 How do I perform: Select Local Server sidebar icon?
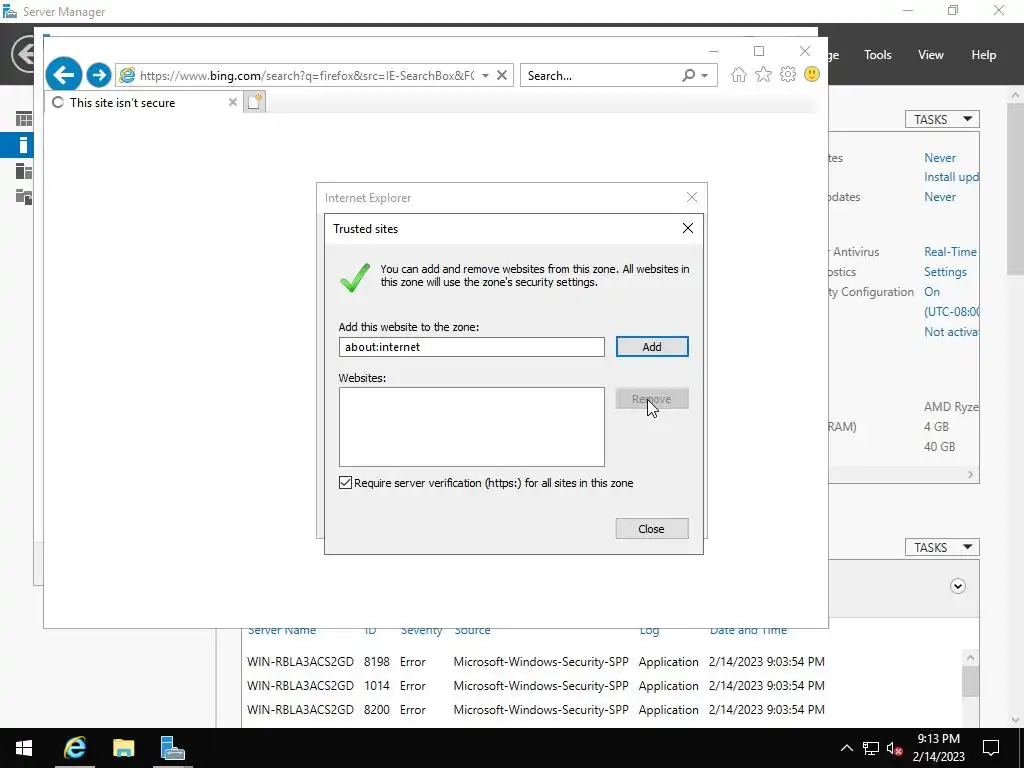(23, 145)
